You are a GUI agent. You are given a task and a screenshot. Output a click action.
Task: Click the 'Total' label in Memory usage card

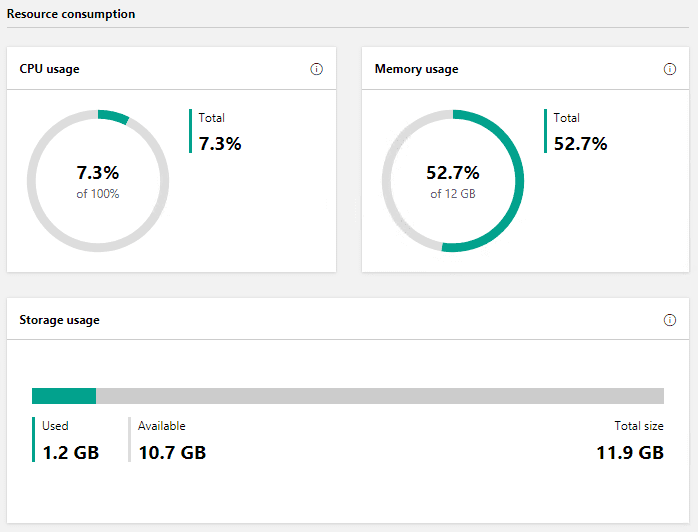(566, 118)
